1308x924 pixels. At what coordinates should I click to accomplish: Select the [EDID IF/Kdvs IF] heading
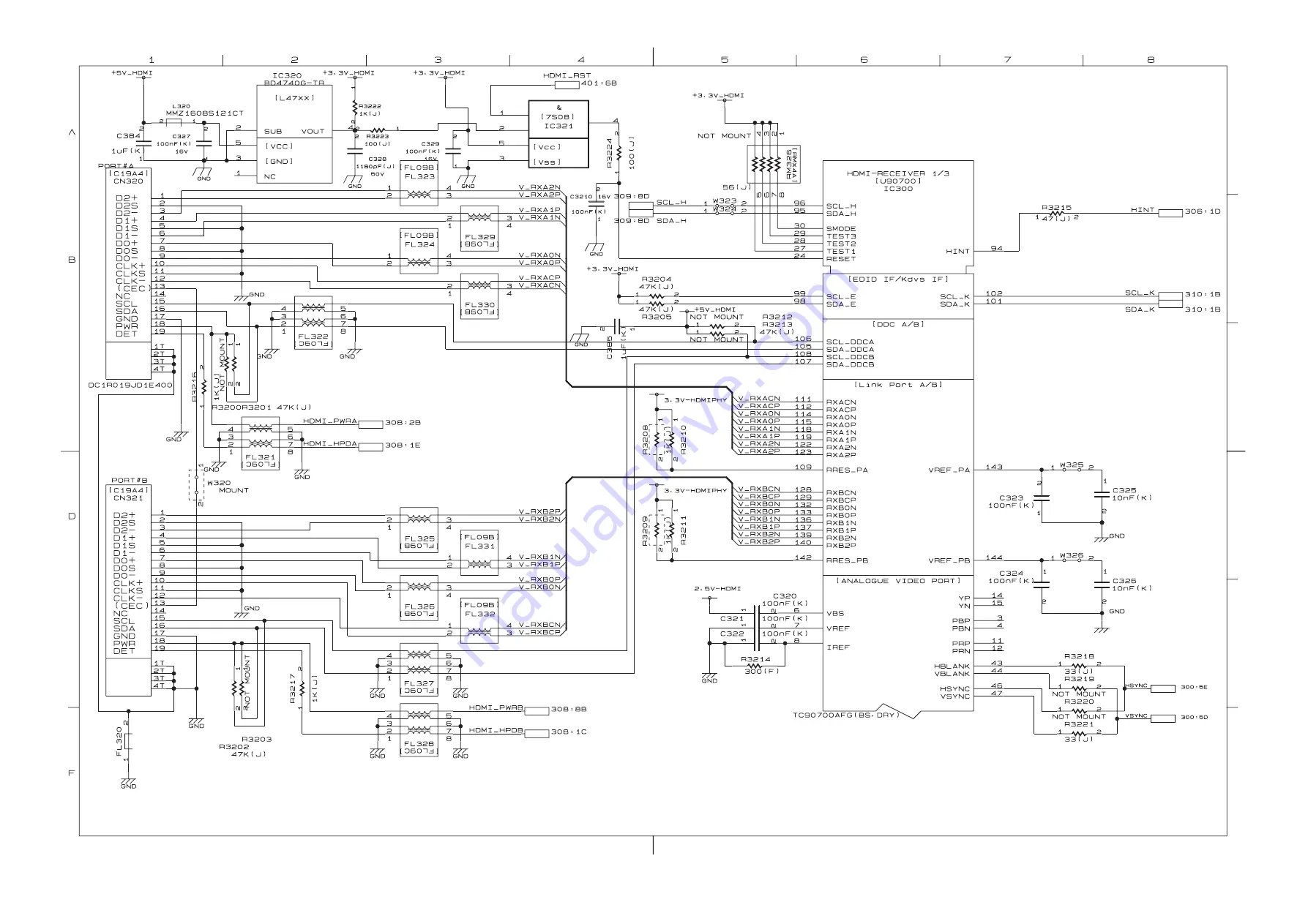[898, 279]
